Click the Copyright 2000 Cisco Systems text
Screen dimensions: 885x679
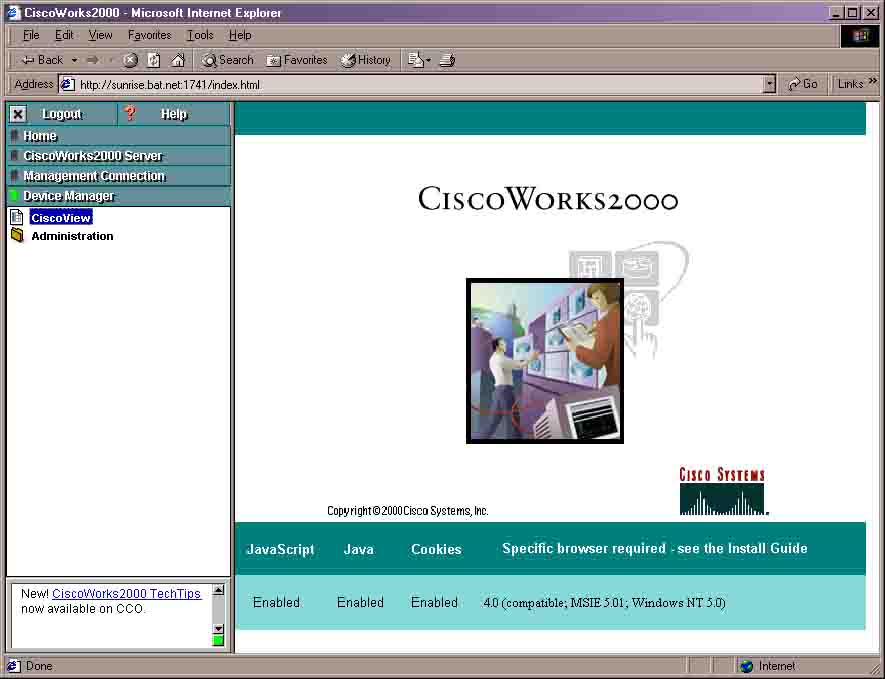[408, 511]
